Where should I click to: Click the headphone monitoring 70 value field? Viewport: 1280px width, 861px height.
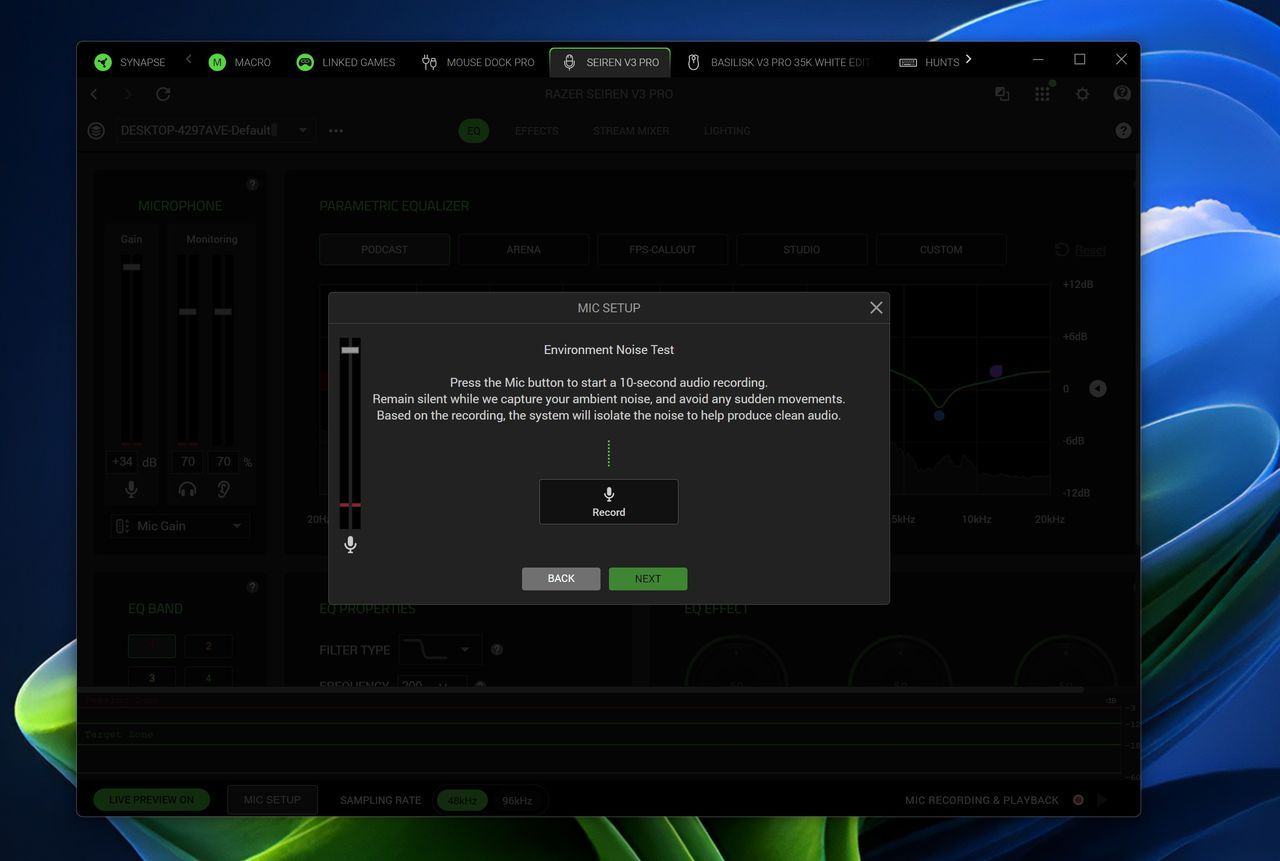(x=188, y=462)
